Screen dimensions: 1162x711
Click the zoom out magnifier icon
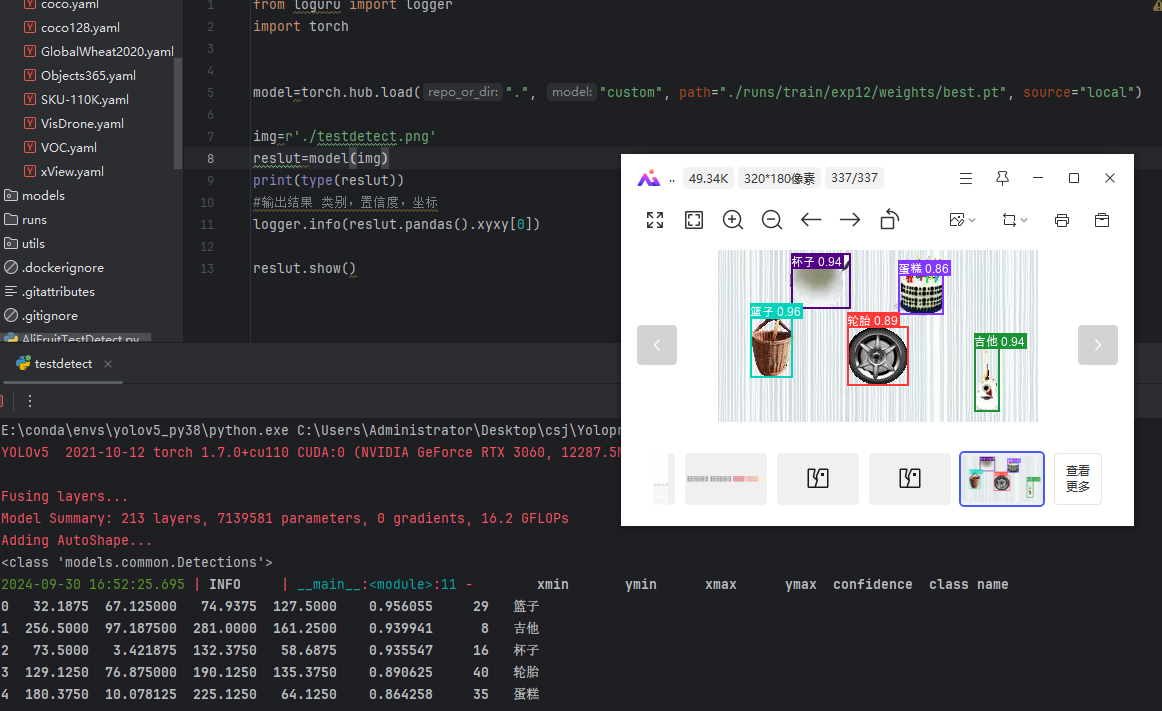772,220
